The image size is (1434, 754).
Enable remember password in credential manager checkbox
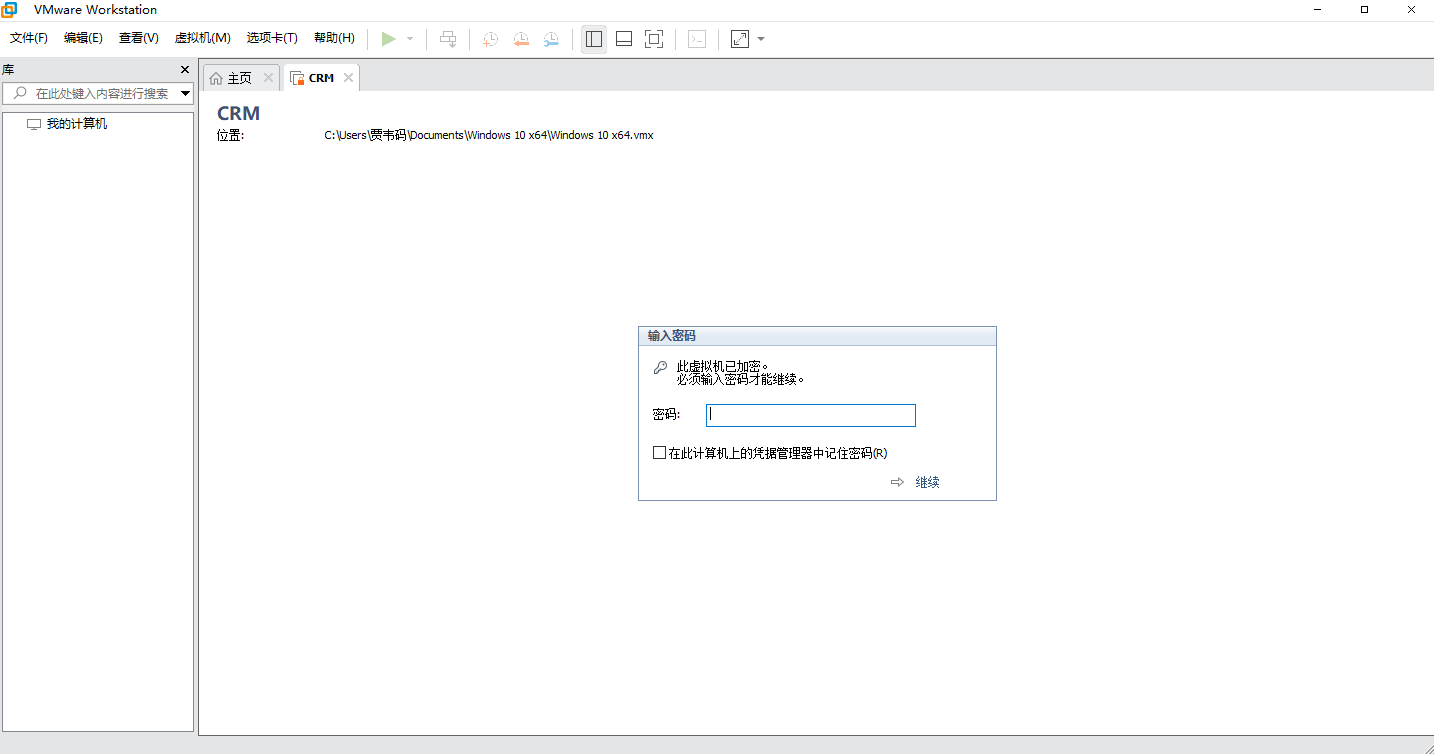pos(659,453)
